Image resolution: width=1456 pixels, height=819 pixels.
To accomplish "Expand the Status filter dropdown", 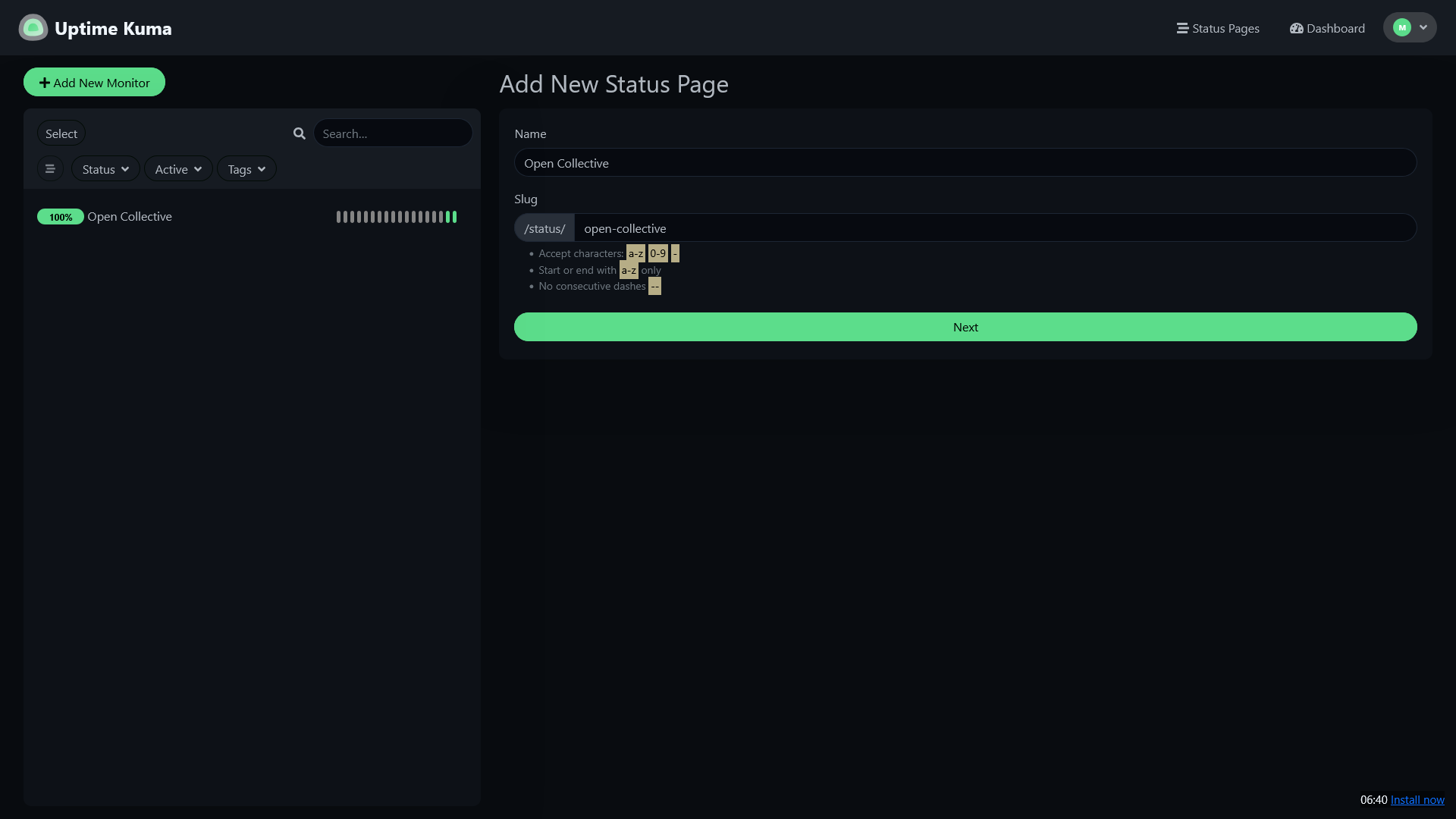I will click(x=105, y=169).
